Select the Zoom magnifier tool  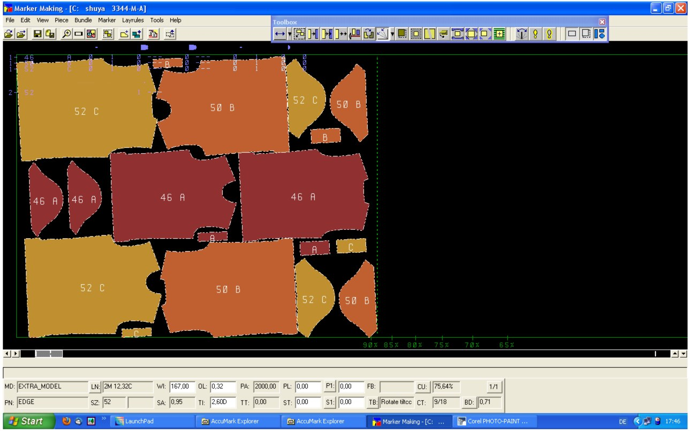[66, 34]
